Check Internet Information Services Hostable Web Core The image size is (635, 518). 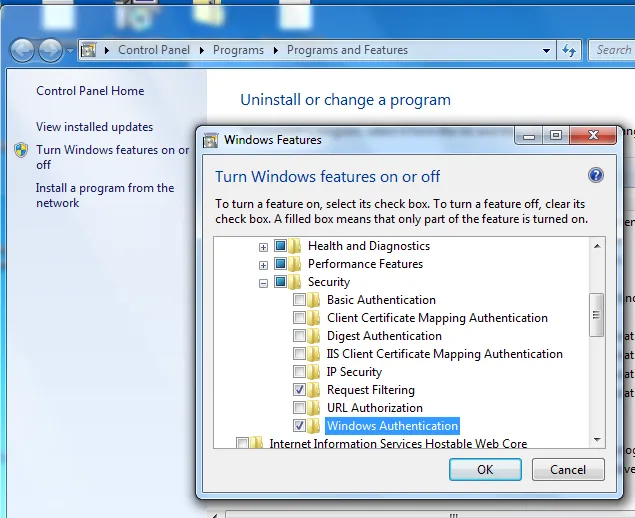[242, 443]
